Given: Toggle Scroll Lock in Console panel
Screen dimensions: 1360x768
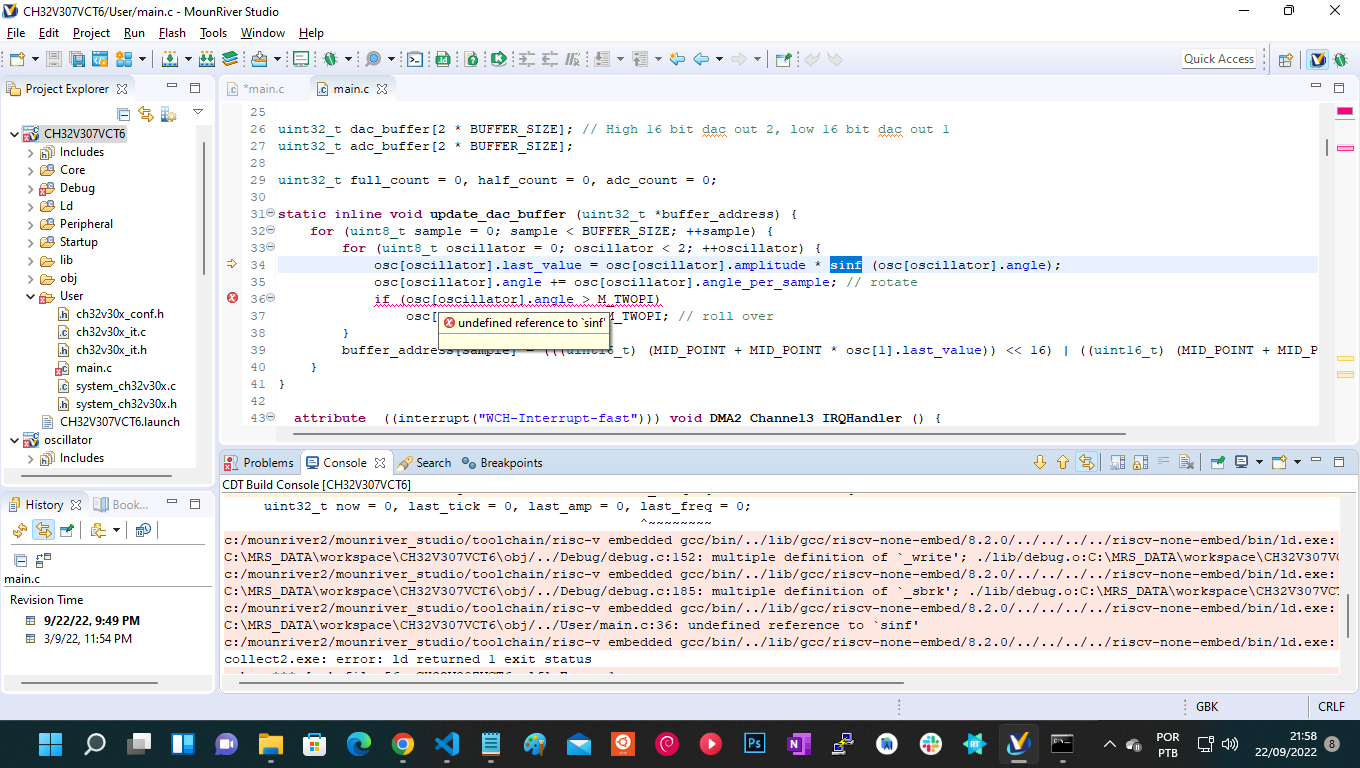Looking at the screenshot, I should 1140,462.
